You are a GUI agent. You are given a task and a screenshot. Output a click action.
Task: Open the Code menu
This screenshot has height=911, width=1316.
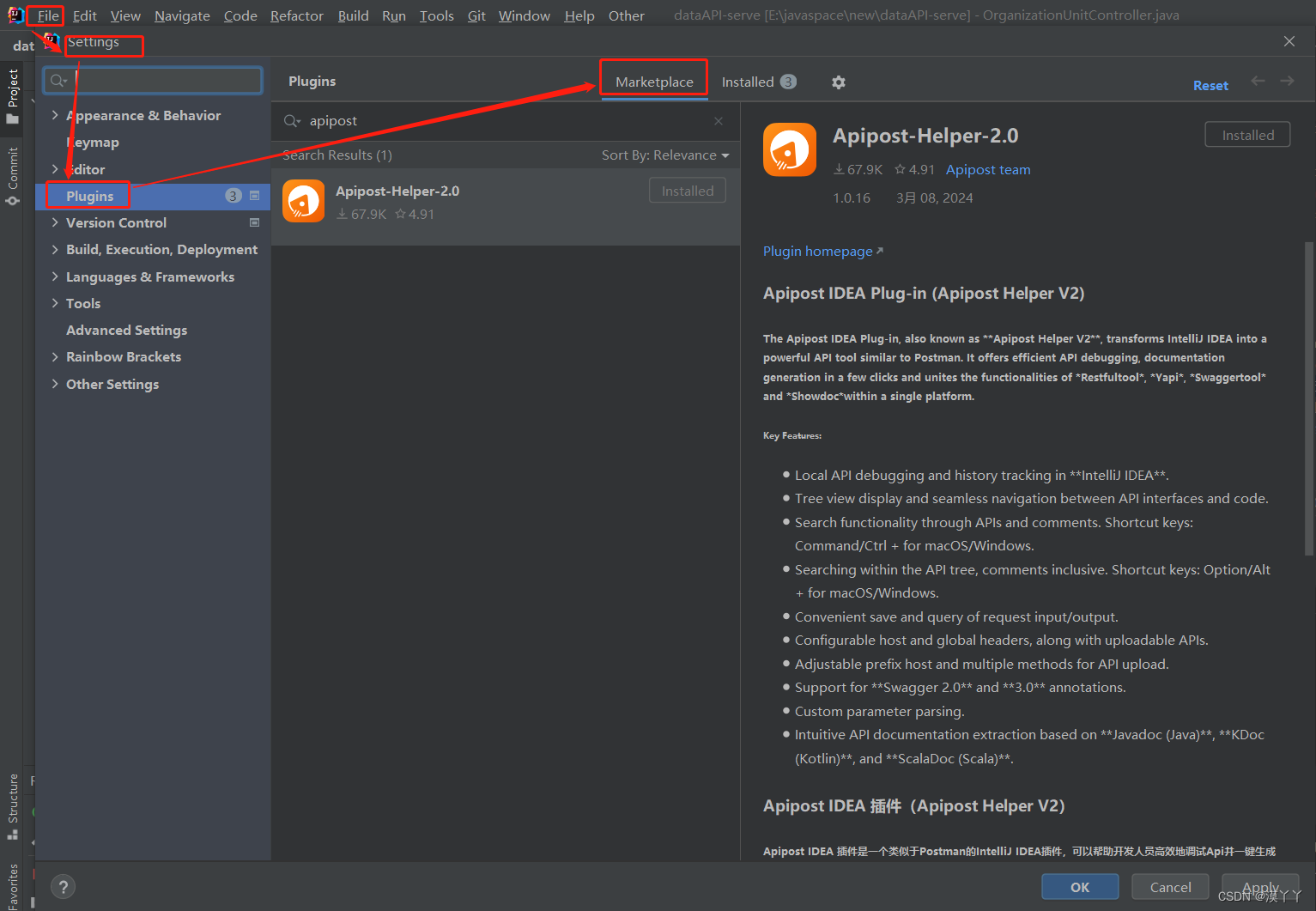coord(240,15)
